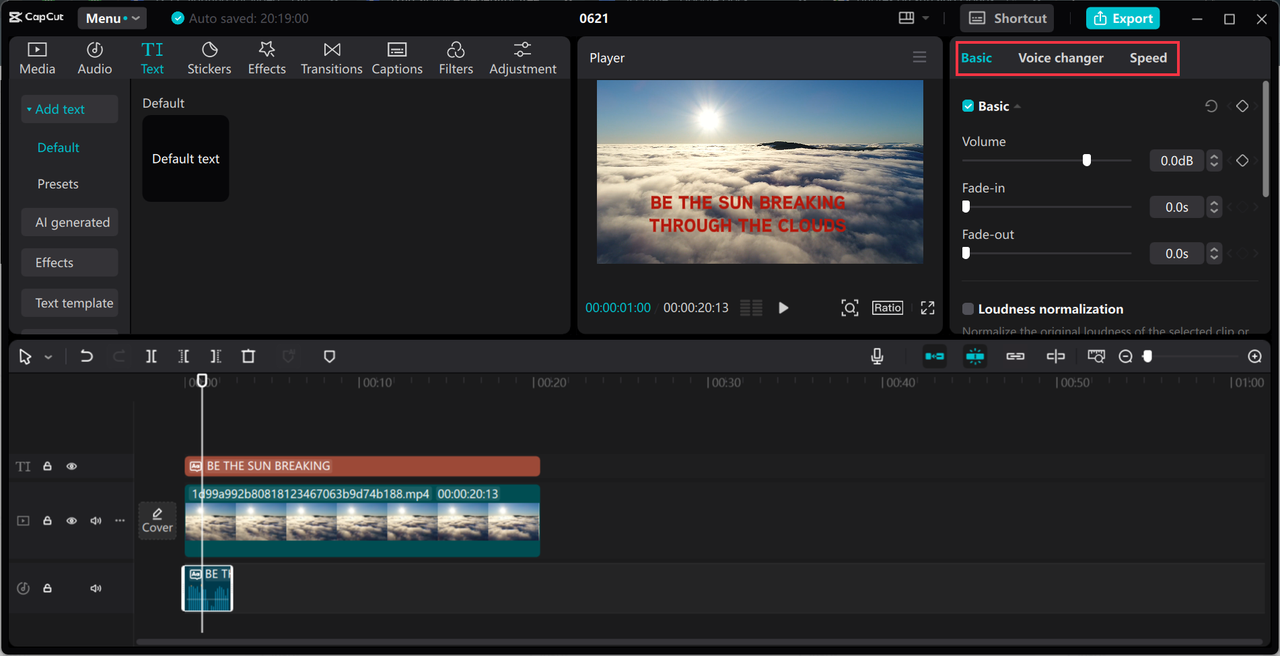Open the Transitions panel
This screenshot has height=656, width=1280.
tap(332, 58)
